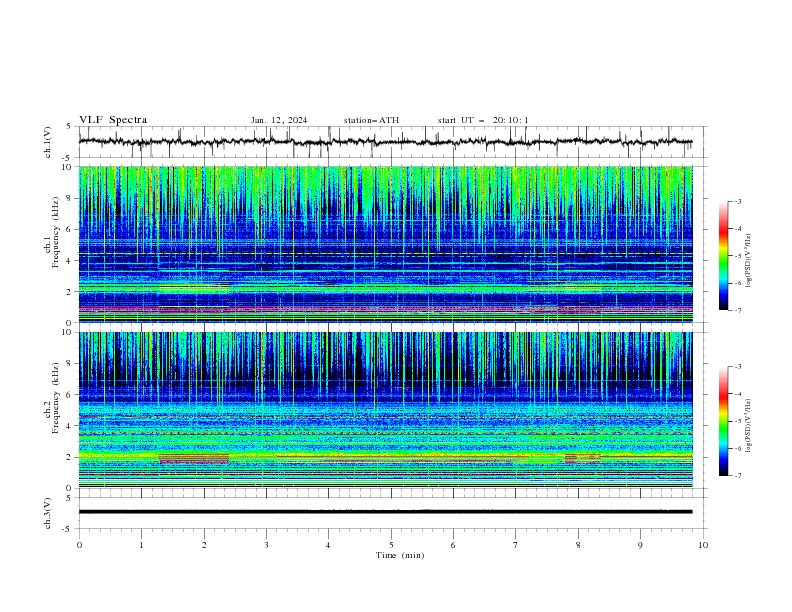Image resolution: width=792 pixels, height=612 pixels.
Task: Click the ch.1 PSD color scale bar
Action: (x=723, y=256)
